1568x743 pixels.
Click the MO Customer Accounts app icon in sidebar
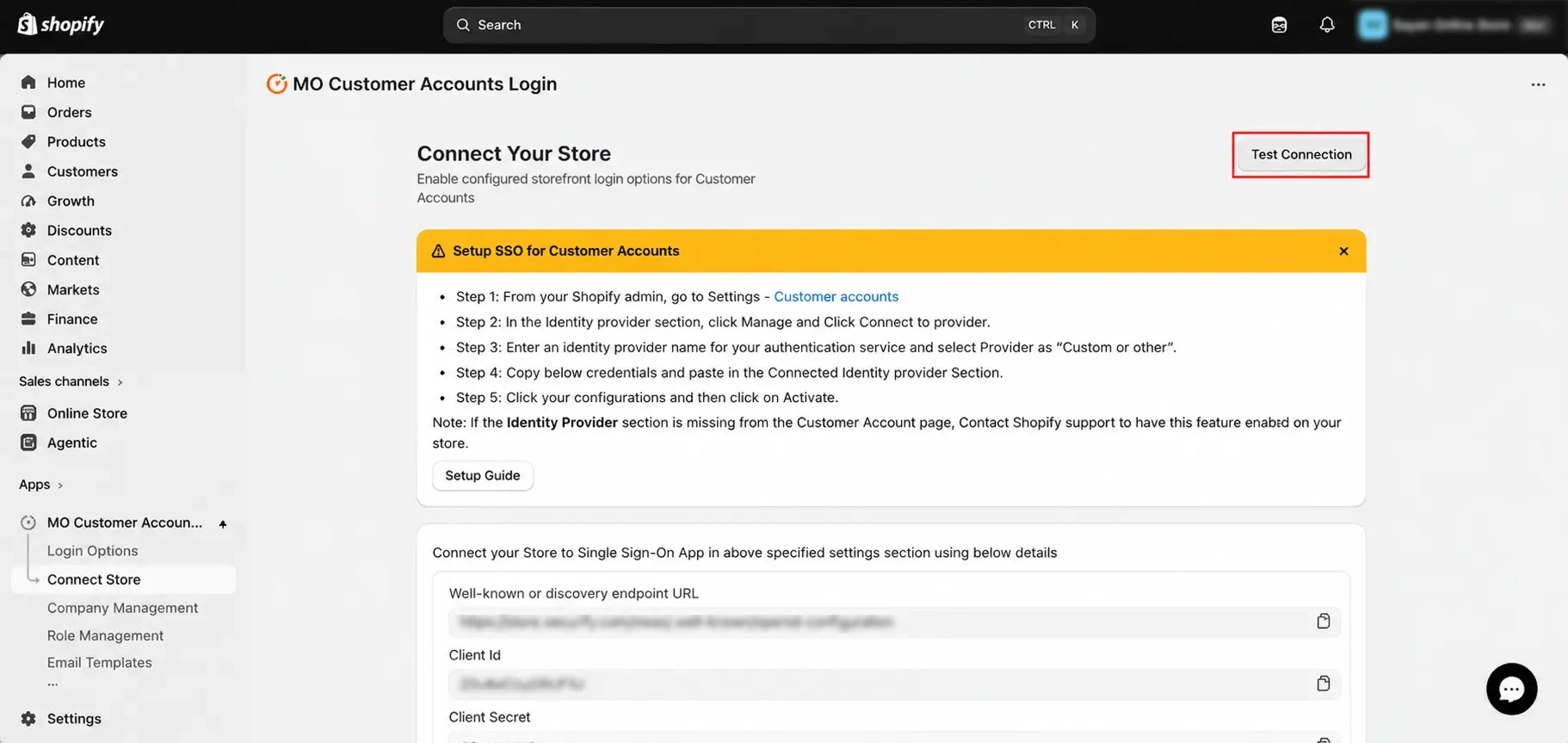click(x=28, y=523)
